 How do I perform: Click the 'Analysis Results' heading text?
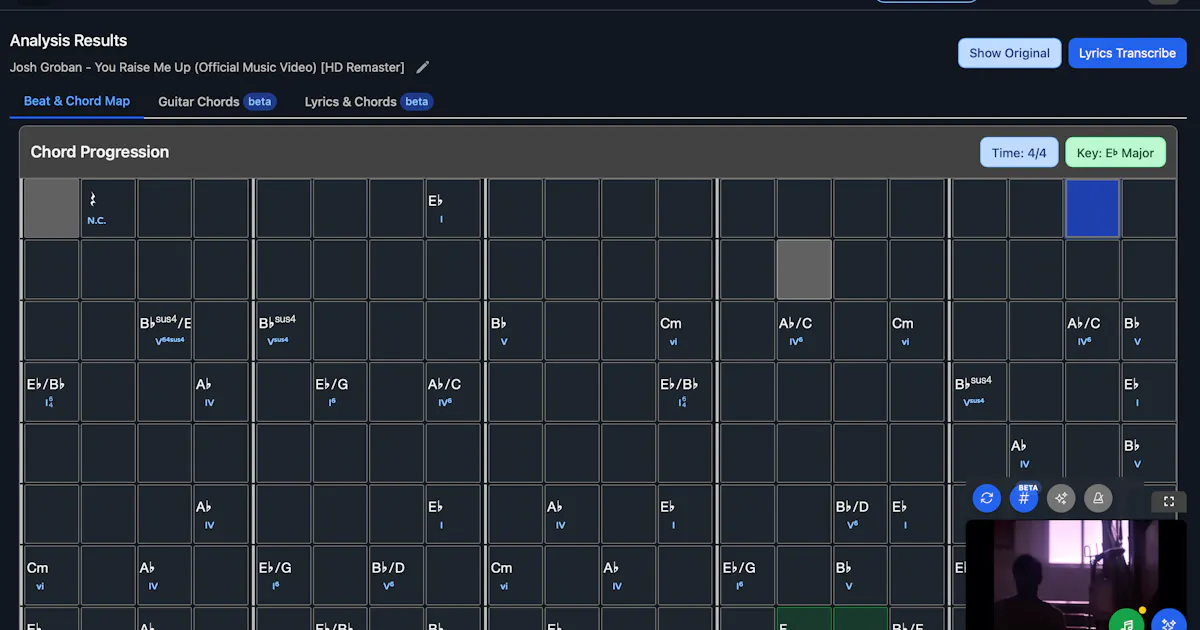tap(69, 40)
